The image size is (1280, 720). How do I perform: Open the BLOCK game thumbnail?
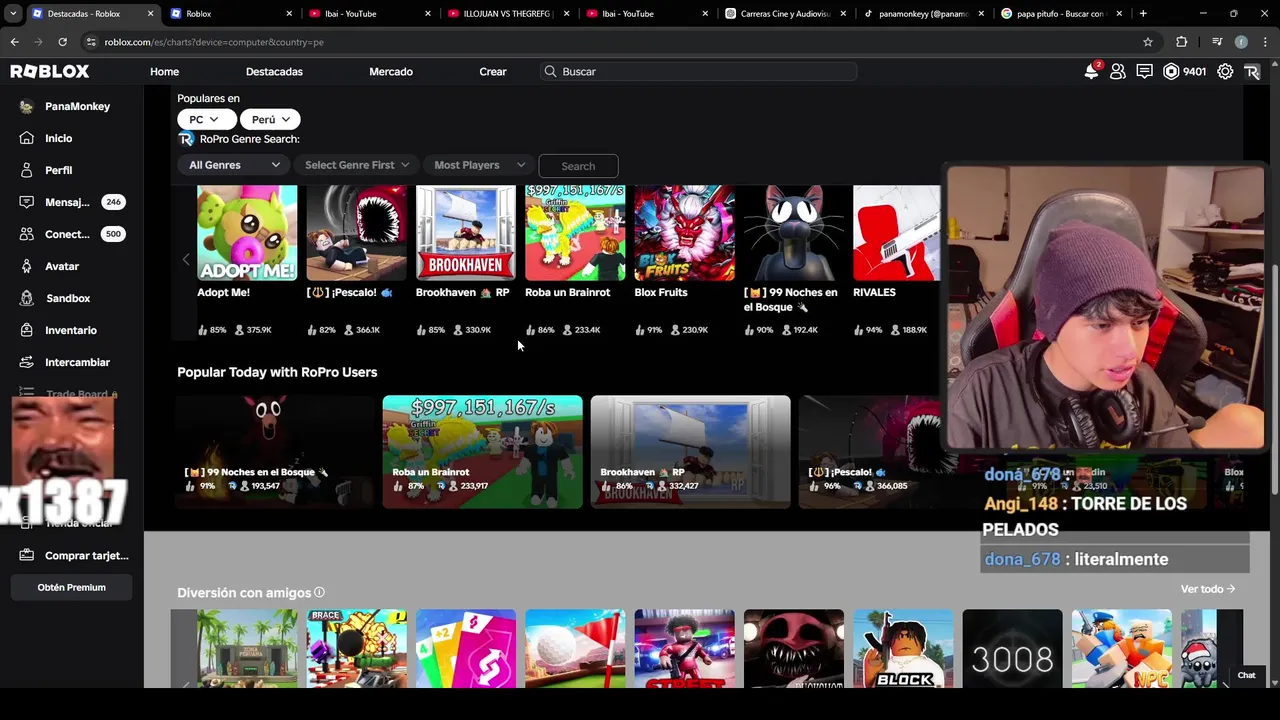(903, 648)
